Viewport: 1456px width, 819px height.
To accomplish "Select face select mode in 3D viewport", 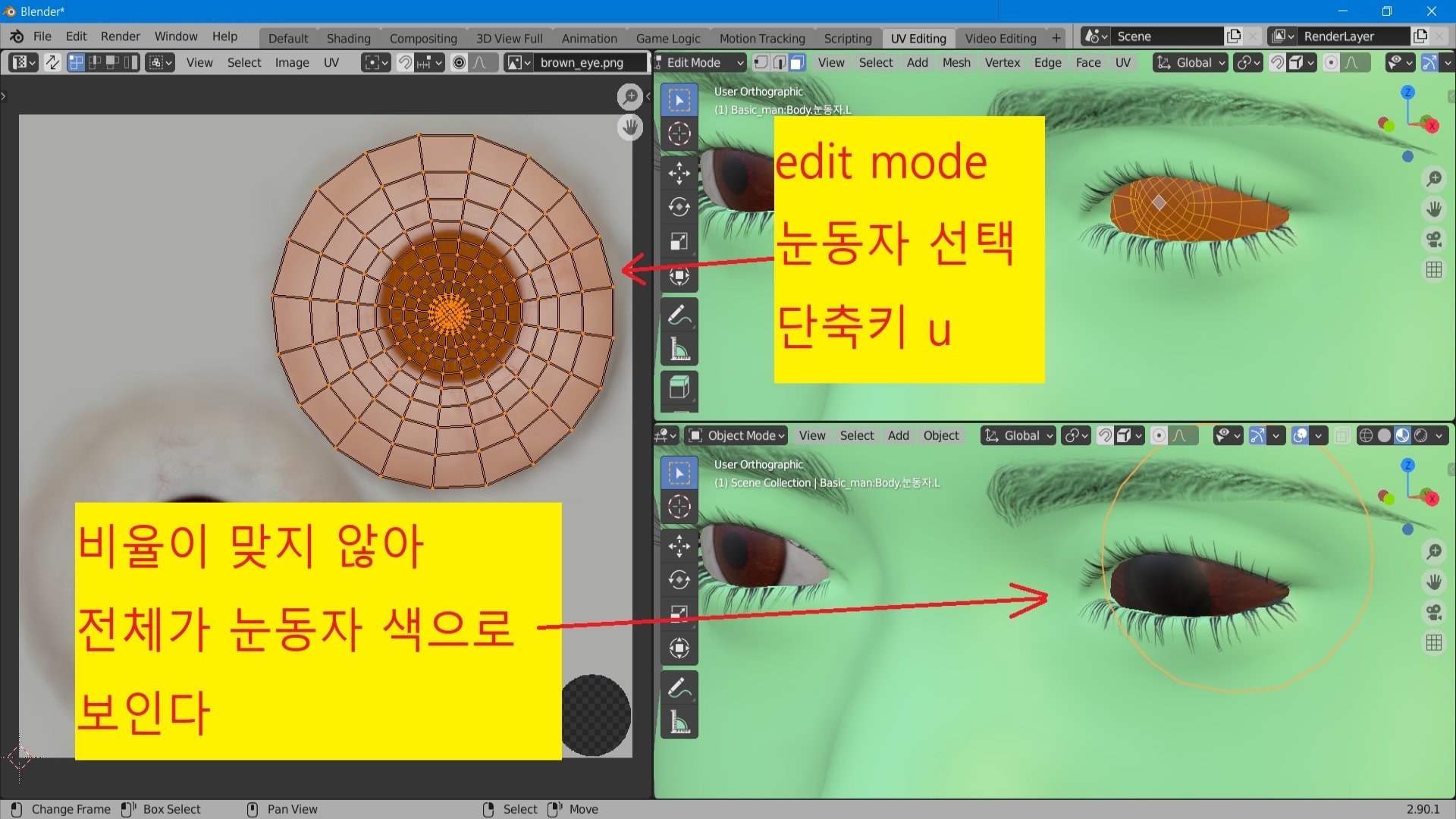I will (797, 62).
